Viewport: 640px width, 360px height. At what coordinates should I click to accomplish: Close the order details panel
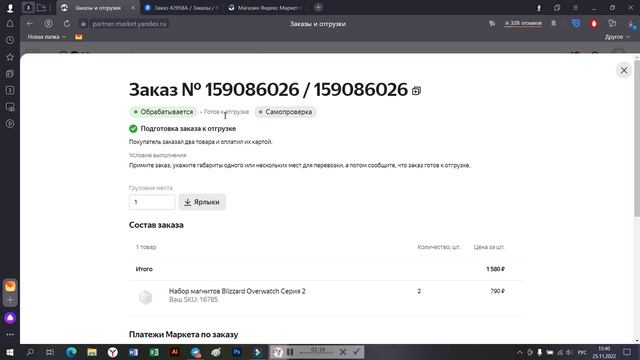624,71
